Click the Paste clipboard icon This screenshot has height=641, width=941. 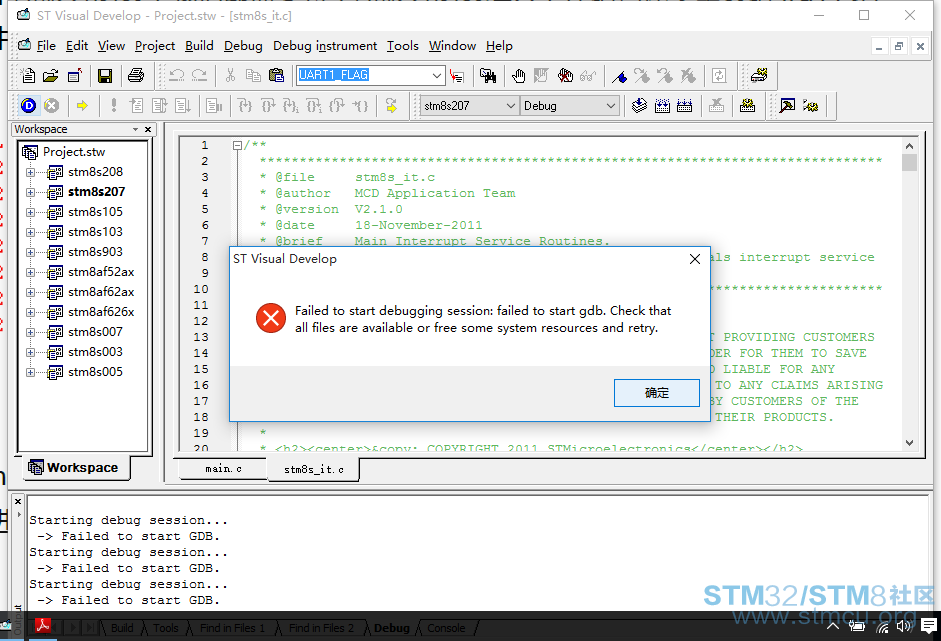276,76
